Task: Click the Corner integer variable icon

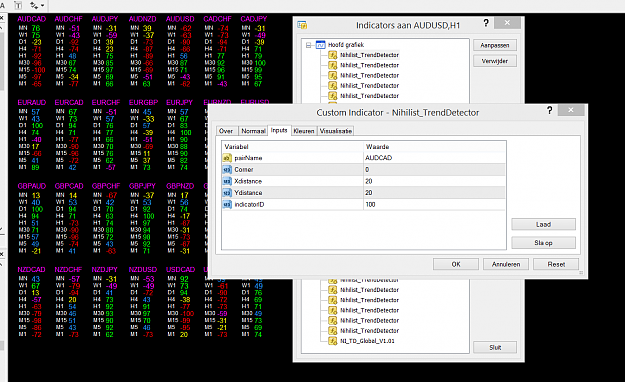Action: [x=227, y=169]
